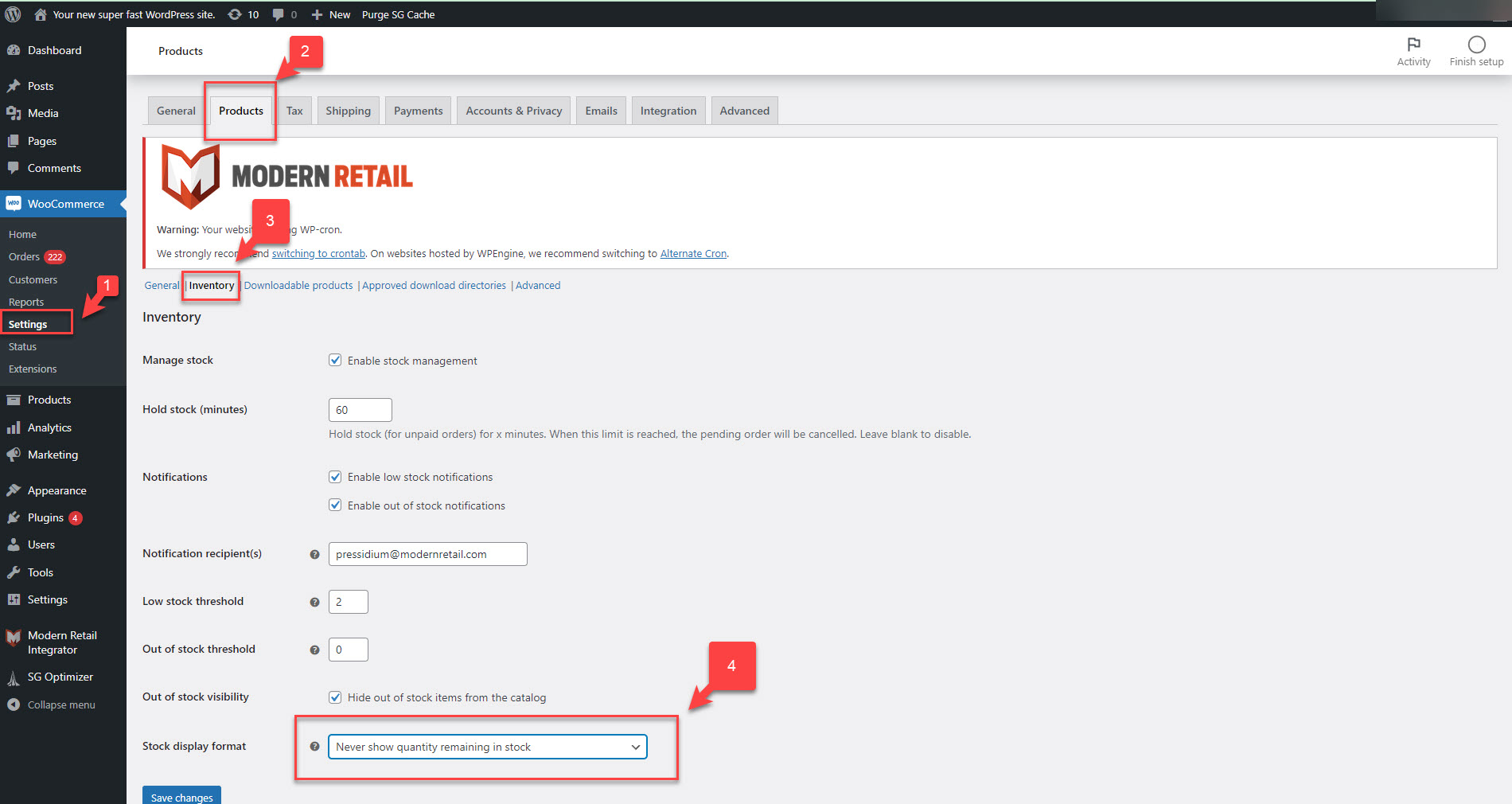Click Purge SG Cache in admin bar
The image size is (1512, 804).
click(x=398, y=14)
